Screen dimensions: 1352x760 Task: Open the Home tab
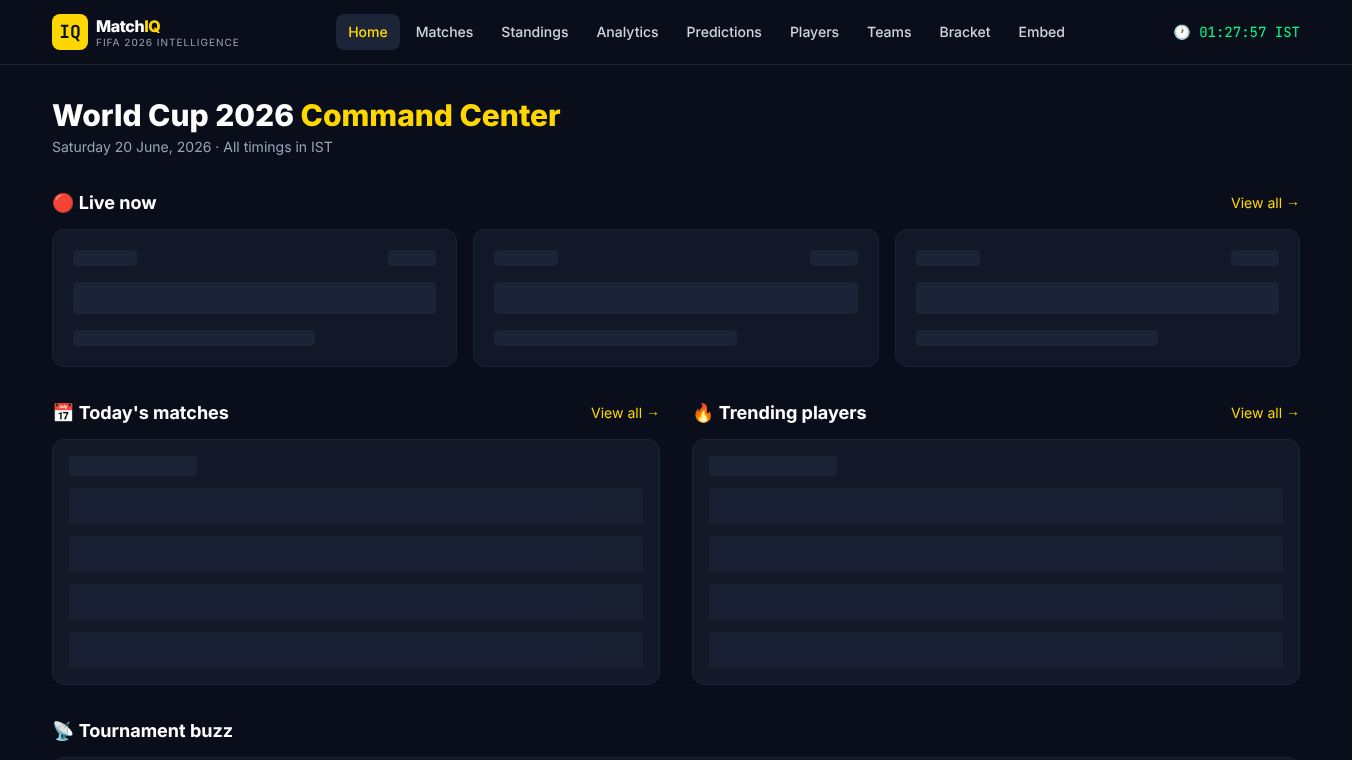click(x=368, y=32)
